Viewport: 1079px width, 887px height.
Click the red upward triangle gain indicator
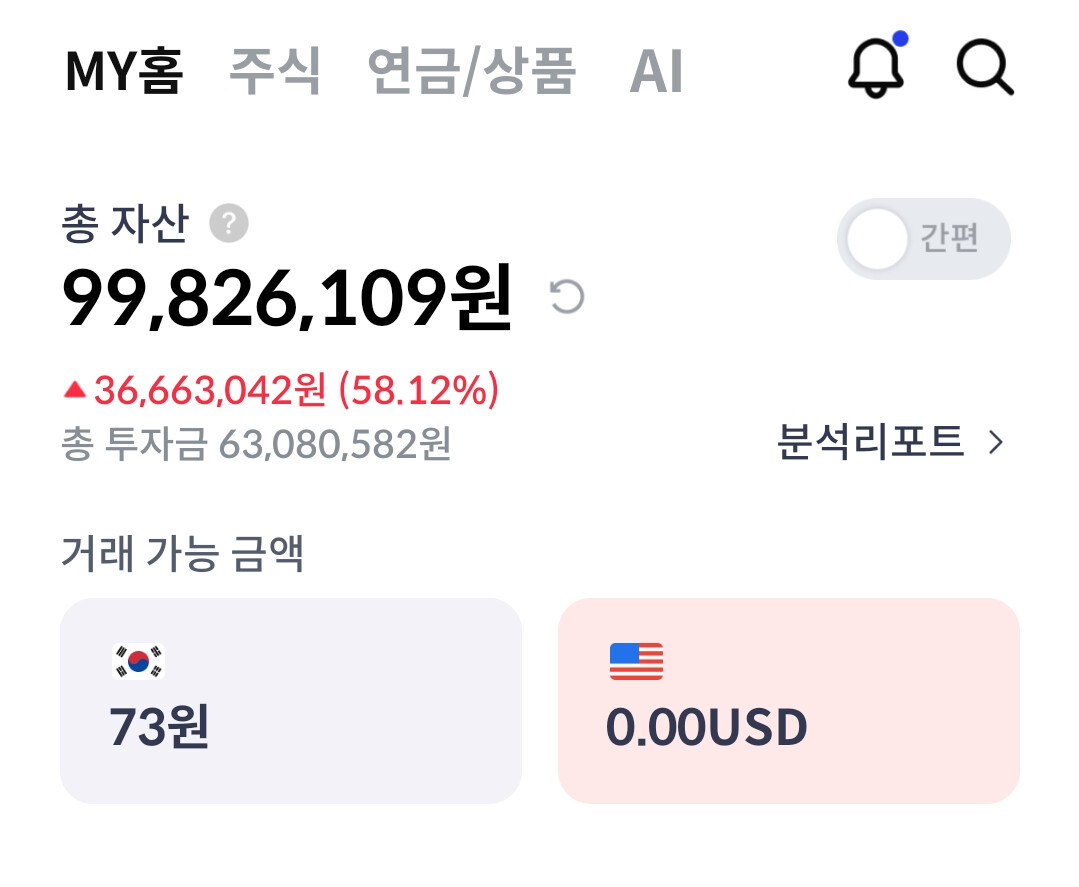tap(74, 390)
